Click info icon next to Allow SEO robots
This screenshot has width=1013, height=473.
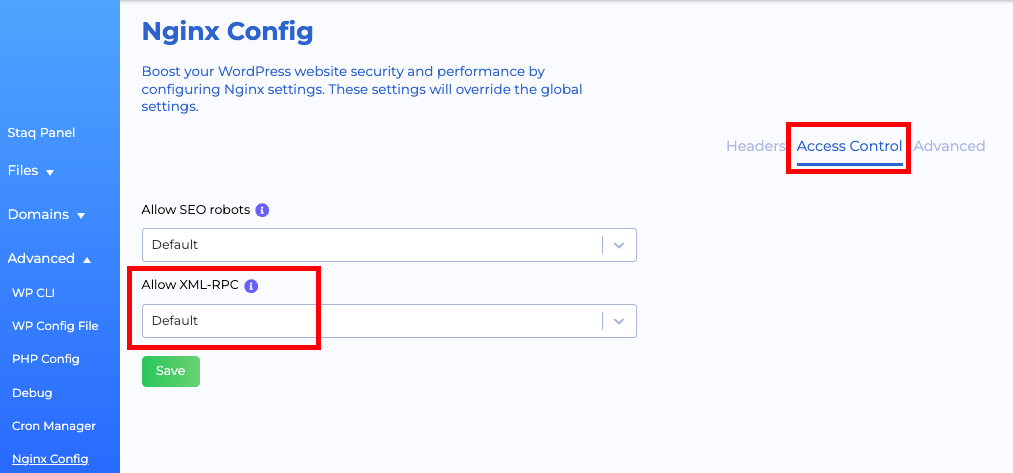click(262, 210)
